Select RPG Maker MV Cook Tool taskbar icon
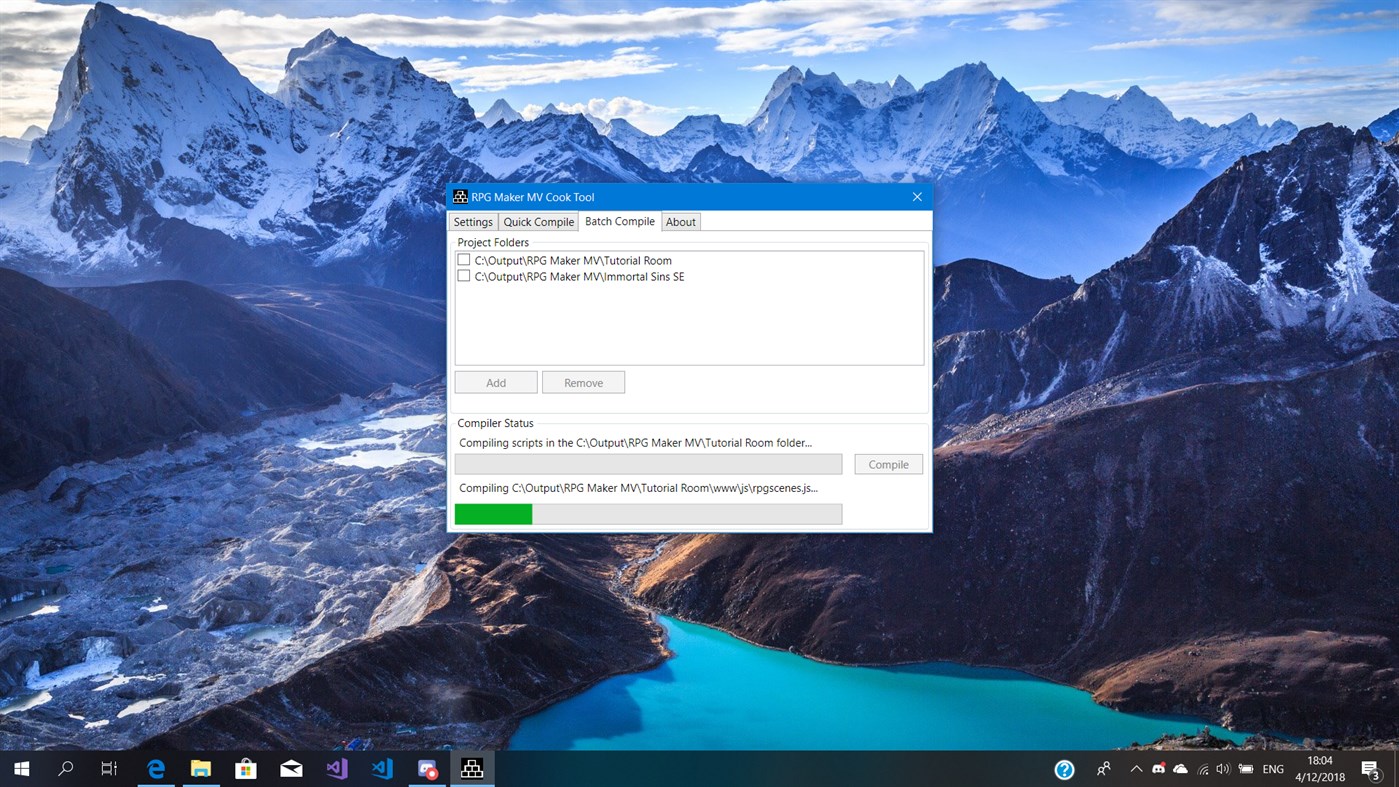The height and width of the screenshot is (787, 1399). (472, 769)
